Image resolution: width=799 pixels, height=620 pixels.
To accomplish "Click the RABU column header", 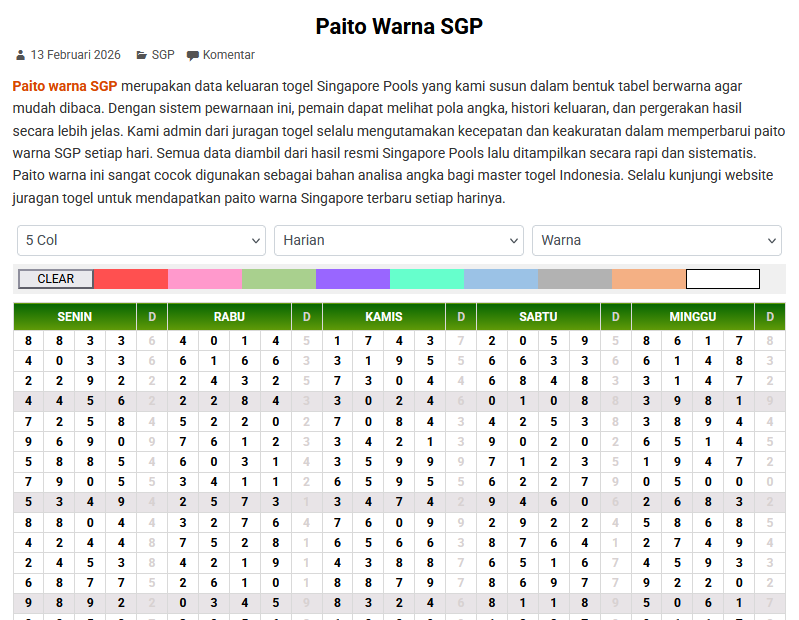I will [x=229, y=317].
